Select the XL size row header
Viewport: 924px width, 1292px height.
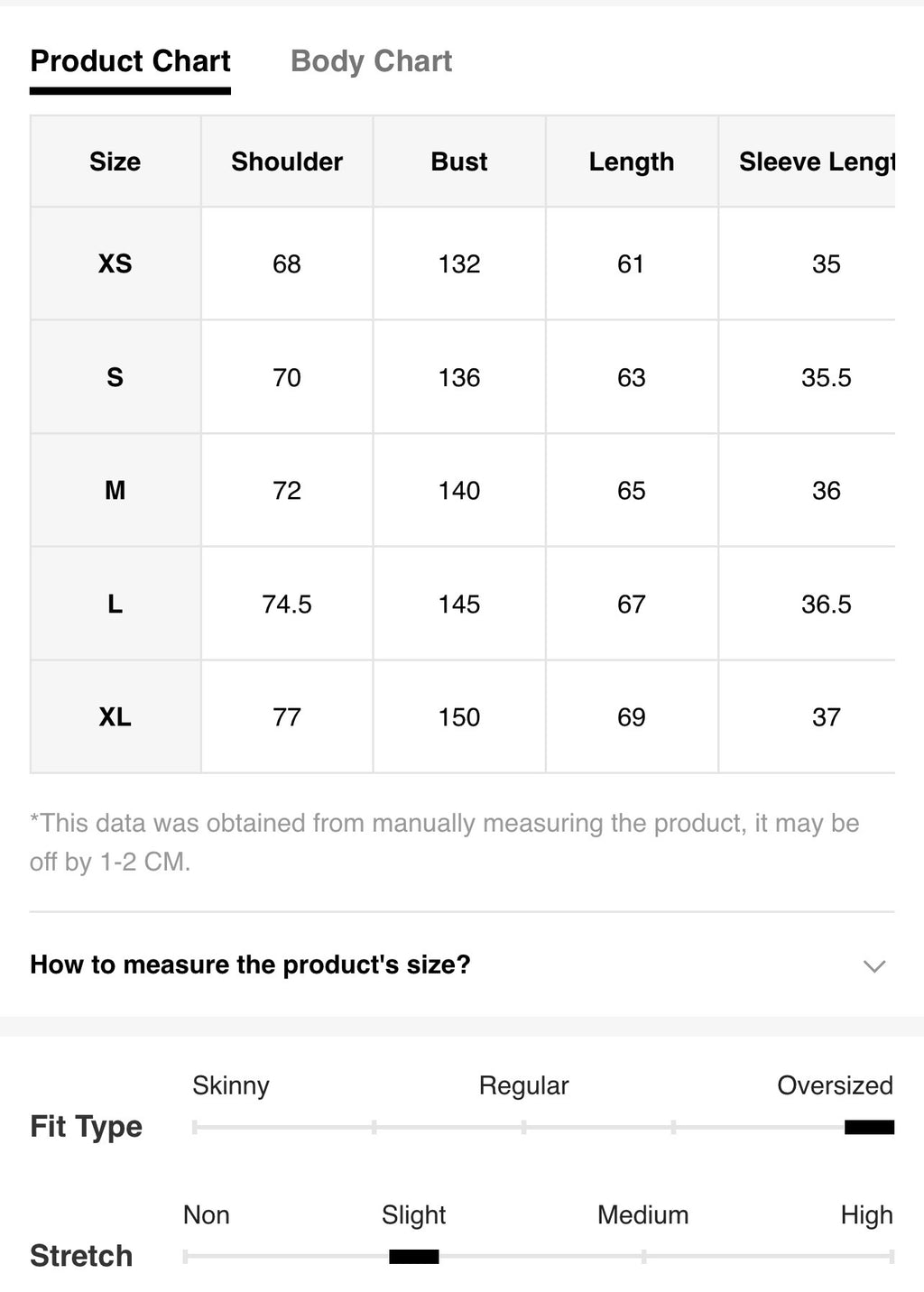[115, 717]
